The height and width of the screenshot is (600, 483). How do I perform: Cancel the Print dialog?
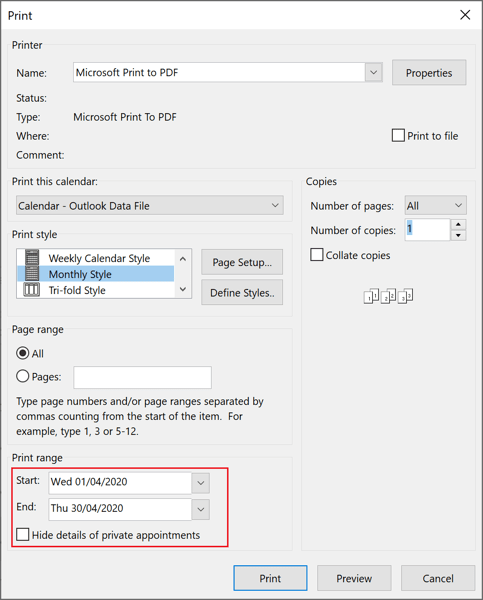(438, 578)
